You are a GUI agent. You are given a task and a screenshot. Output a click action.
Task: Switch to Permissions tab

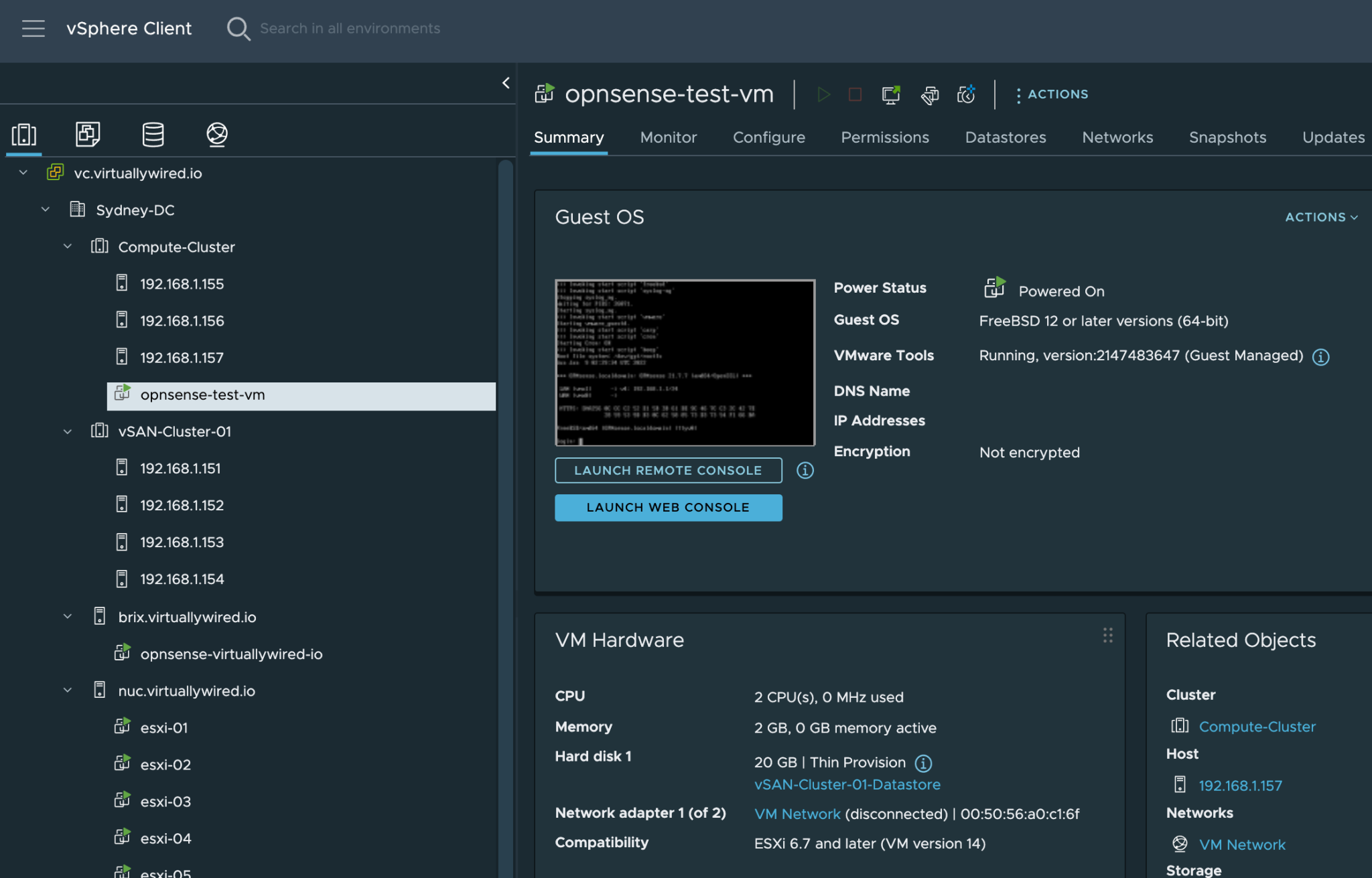coord(885,137)
